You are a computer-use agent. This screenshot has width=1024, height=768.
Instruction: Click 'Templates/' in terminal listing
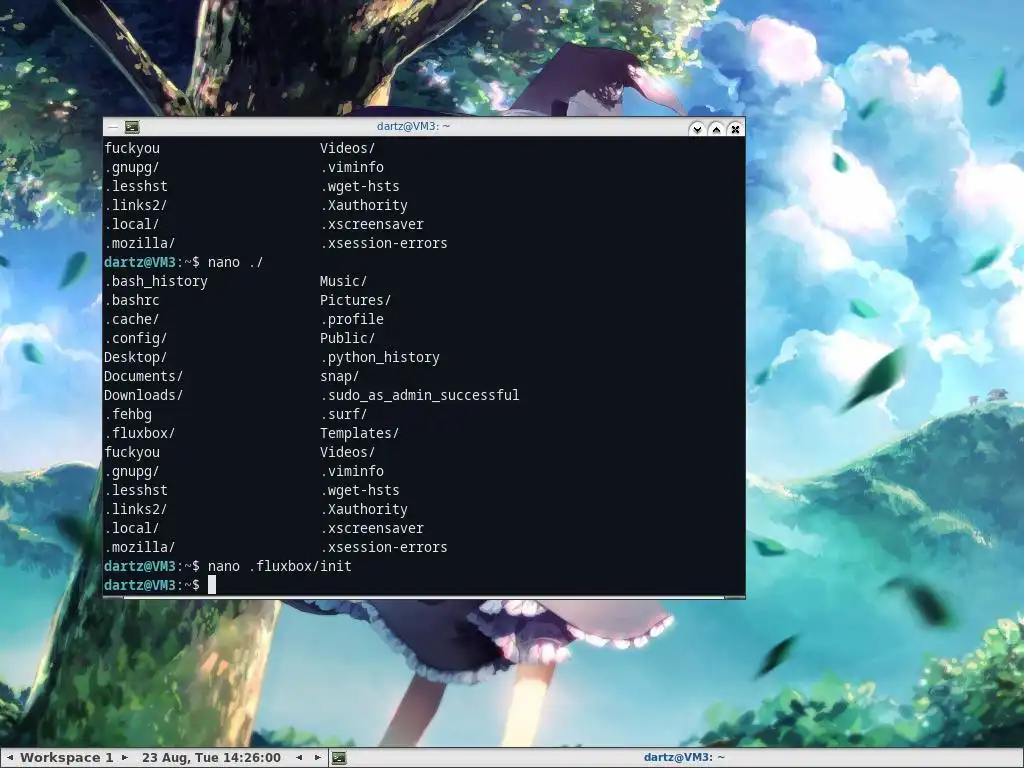pos(359,433)
